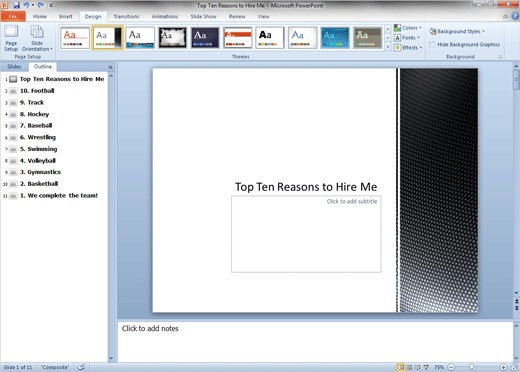Screen dimensions: 520x372
Task: Click slide icon next to '4. Volleyball'
Action: (x=13, y=161)
